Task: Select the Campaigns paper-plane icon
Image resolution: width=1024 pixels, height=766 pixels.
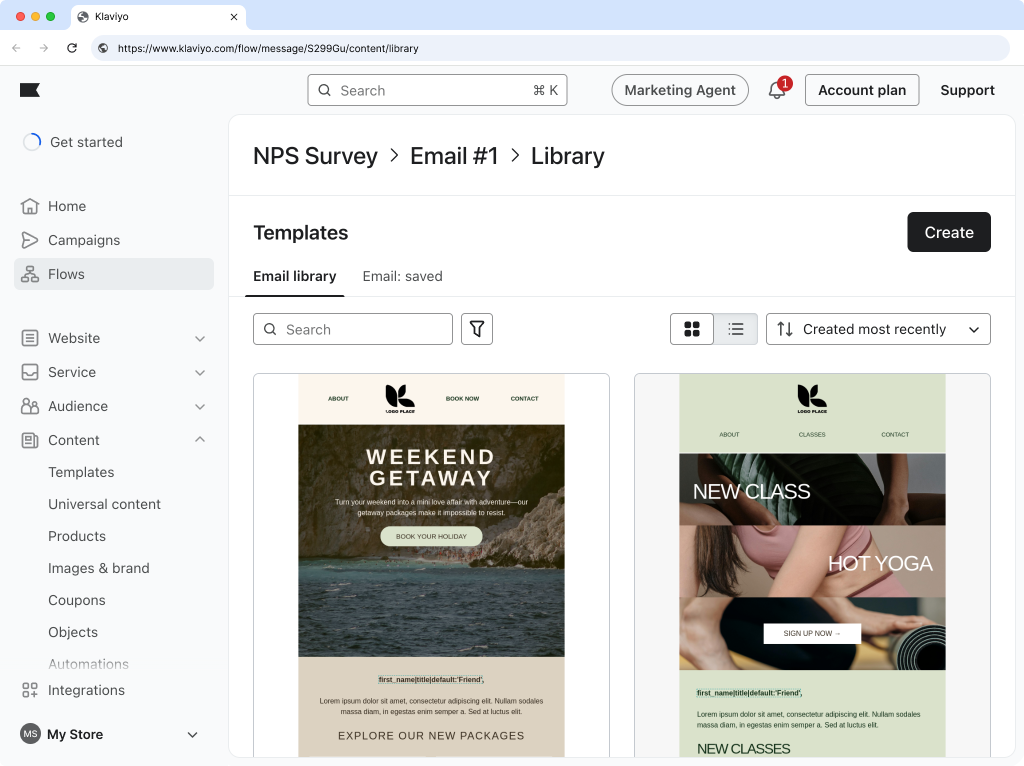Action: coord(30,240)
